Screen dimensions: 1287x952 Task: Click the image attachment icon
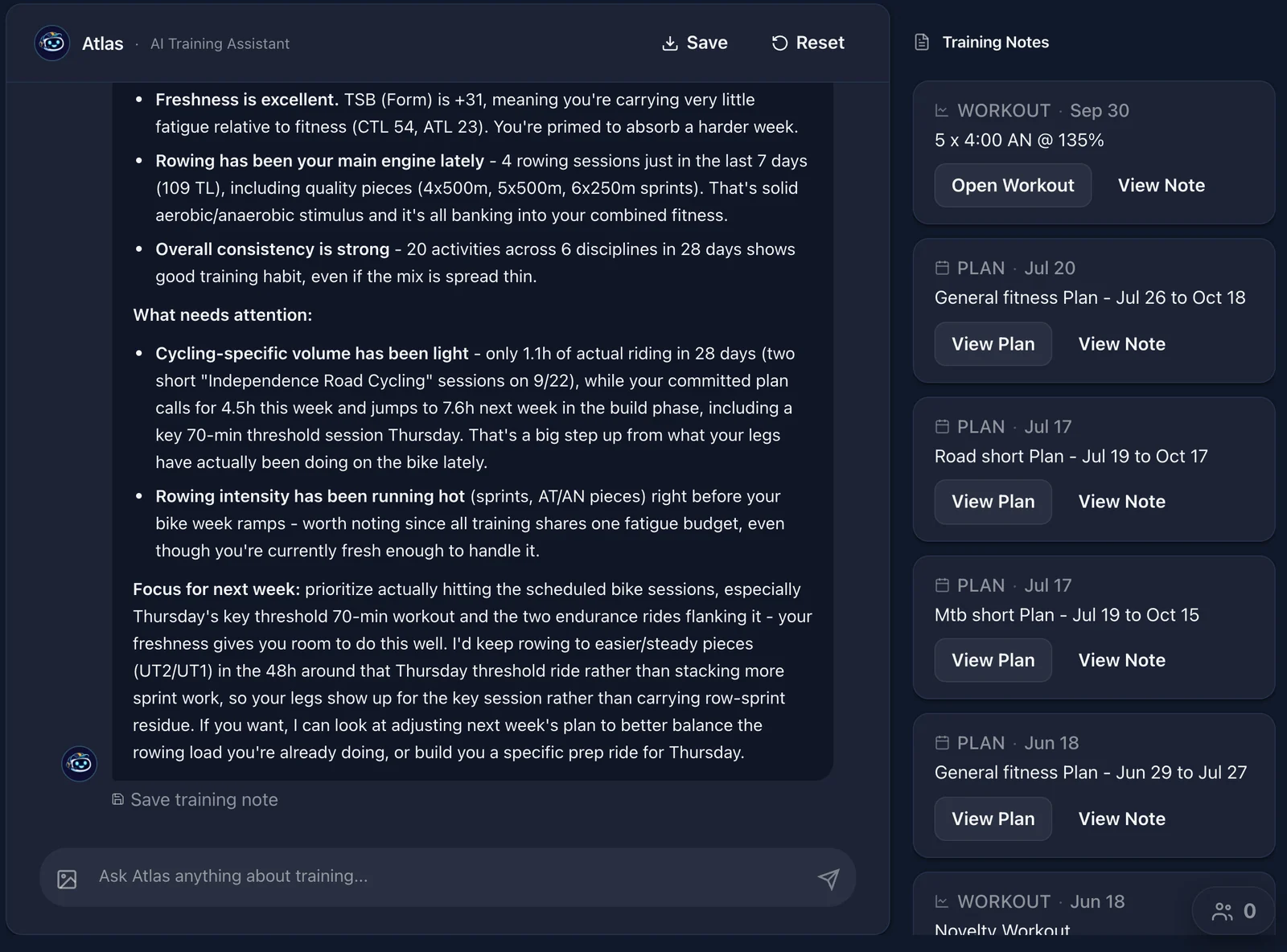tap(68, 879)
